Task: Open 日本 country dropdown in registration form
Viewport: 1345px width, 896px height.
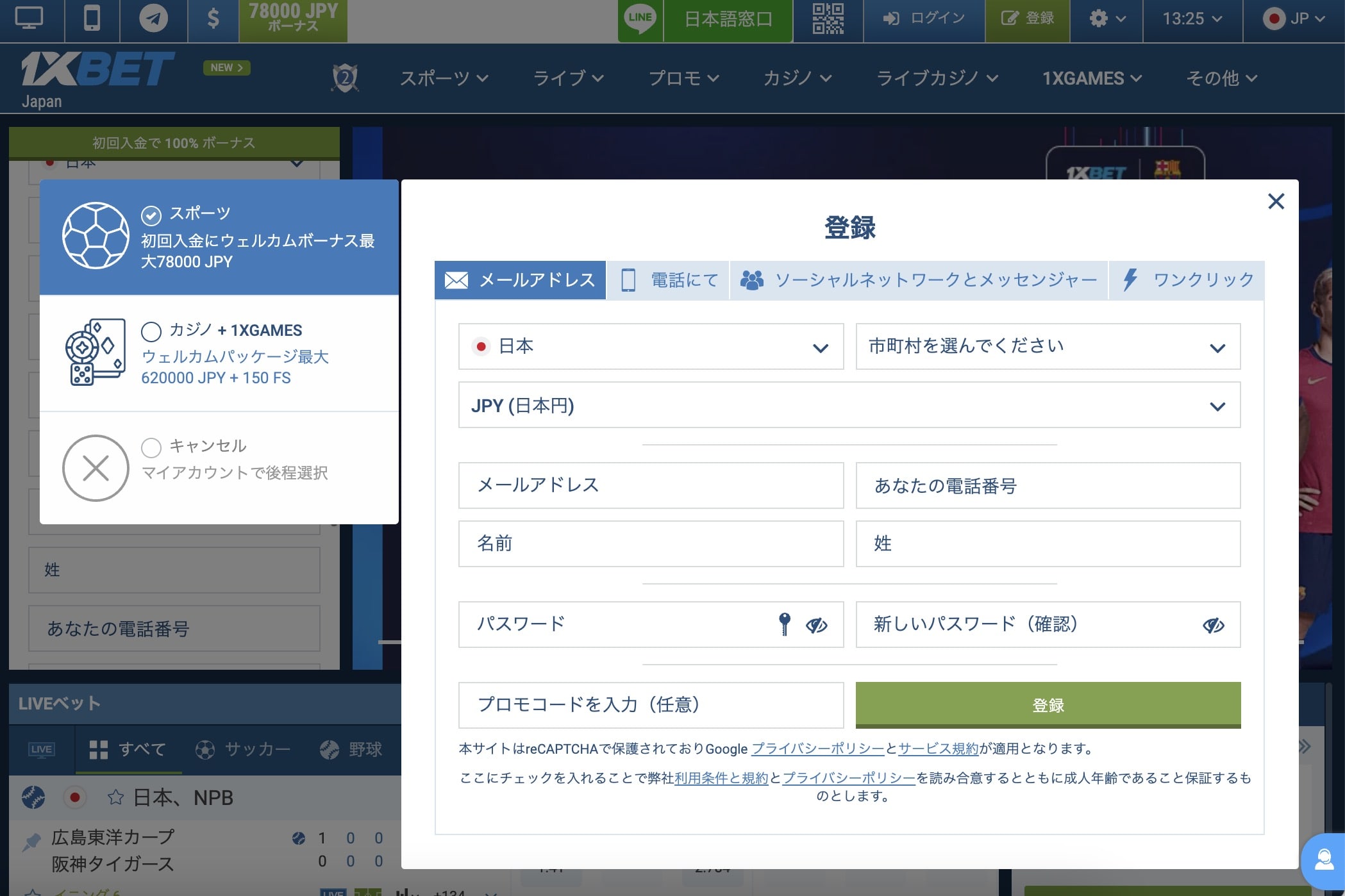Action: [x=651, y=346]
